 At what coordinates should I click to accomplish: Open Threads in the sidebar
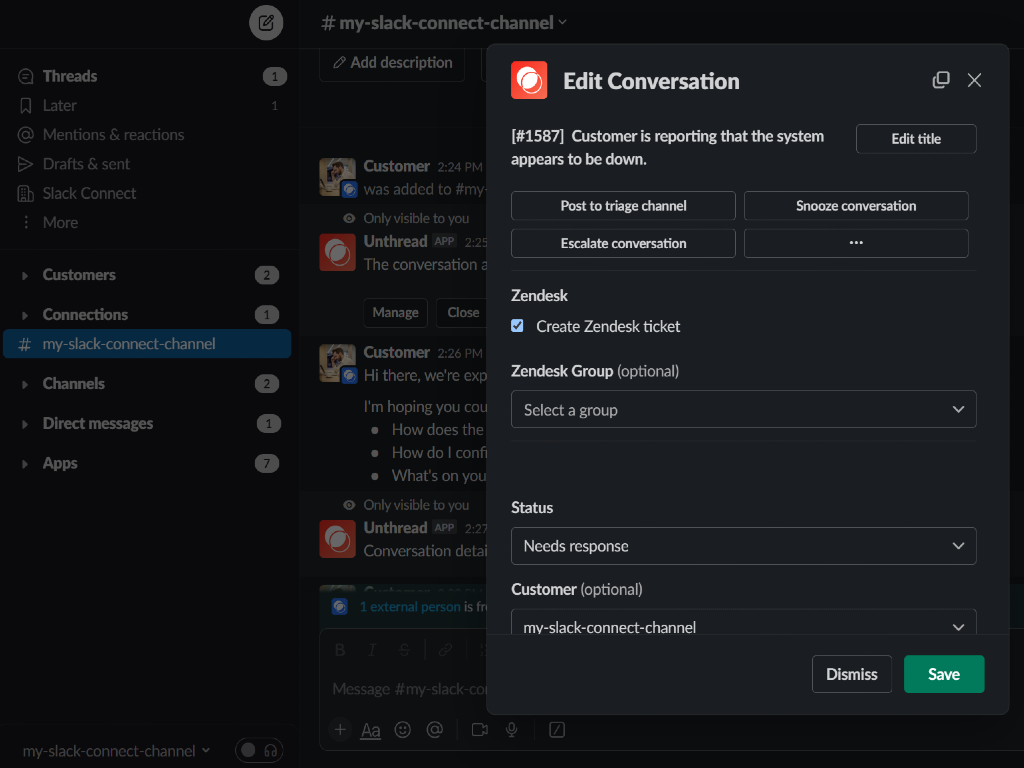tap(69, 76)
